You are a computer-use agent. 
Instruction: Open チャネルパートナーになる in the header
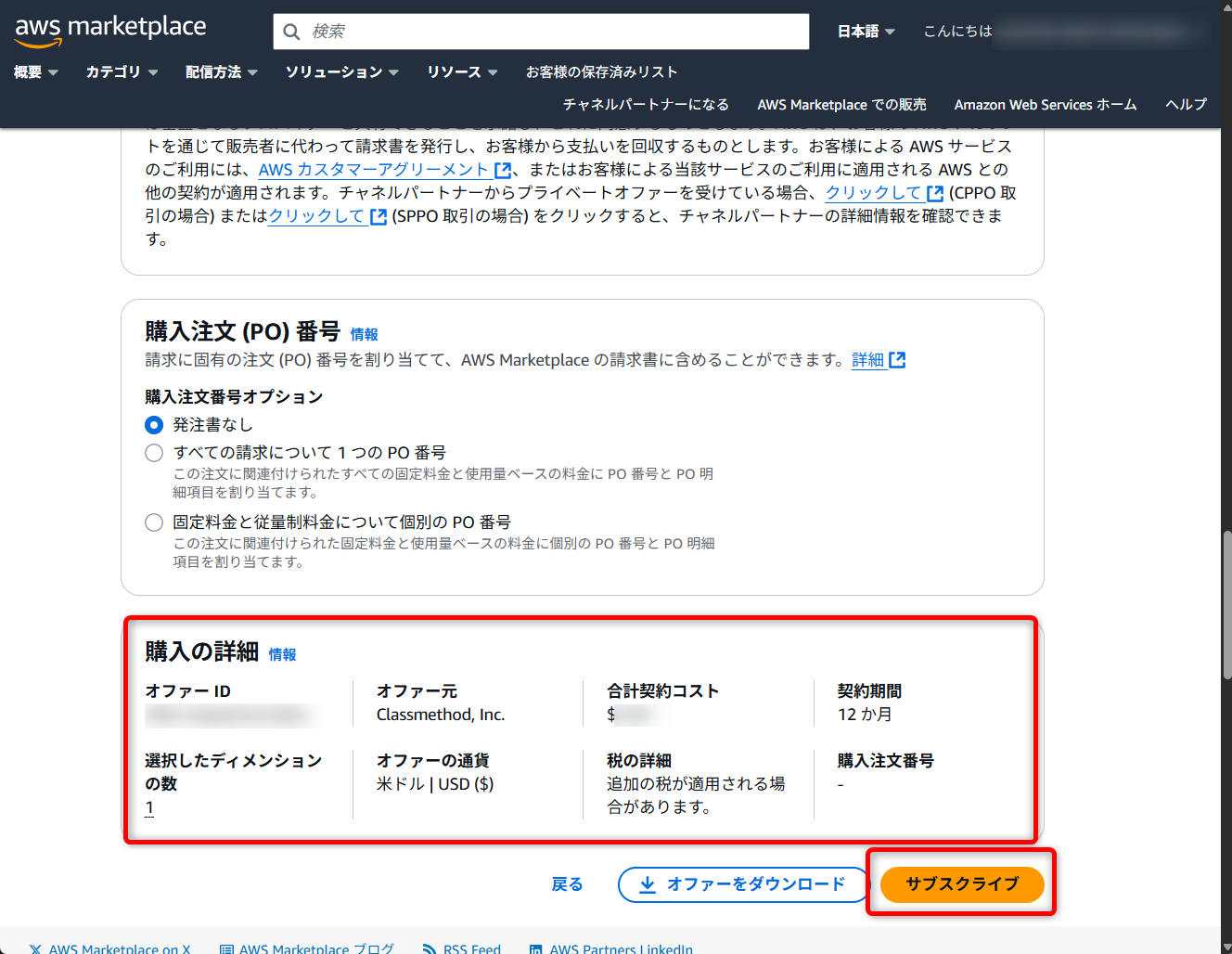pyautogui.click(x=646, y=104)
